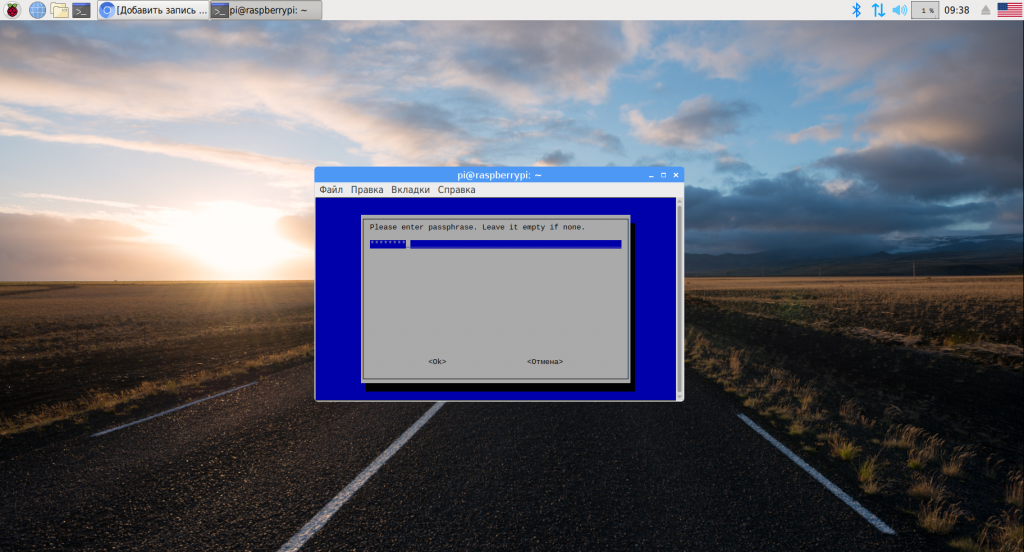Click the eject media tray icon
This screenshot has height=552, width=1024.
tap(985, 10)
